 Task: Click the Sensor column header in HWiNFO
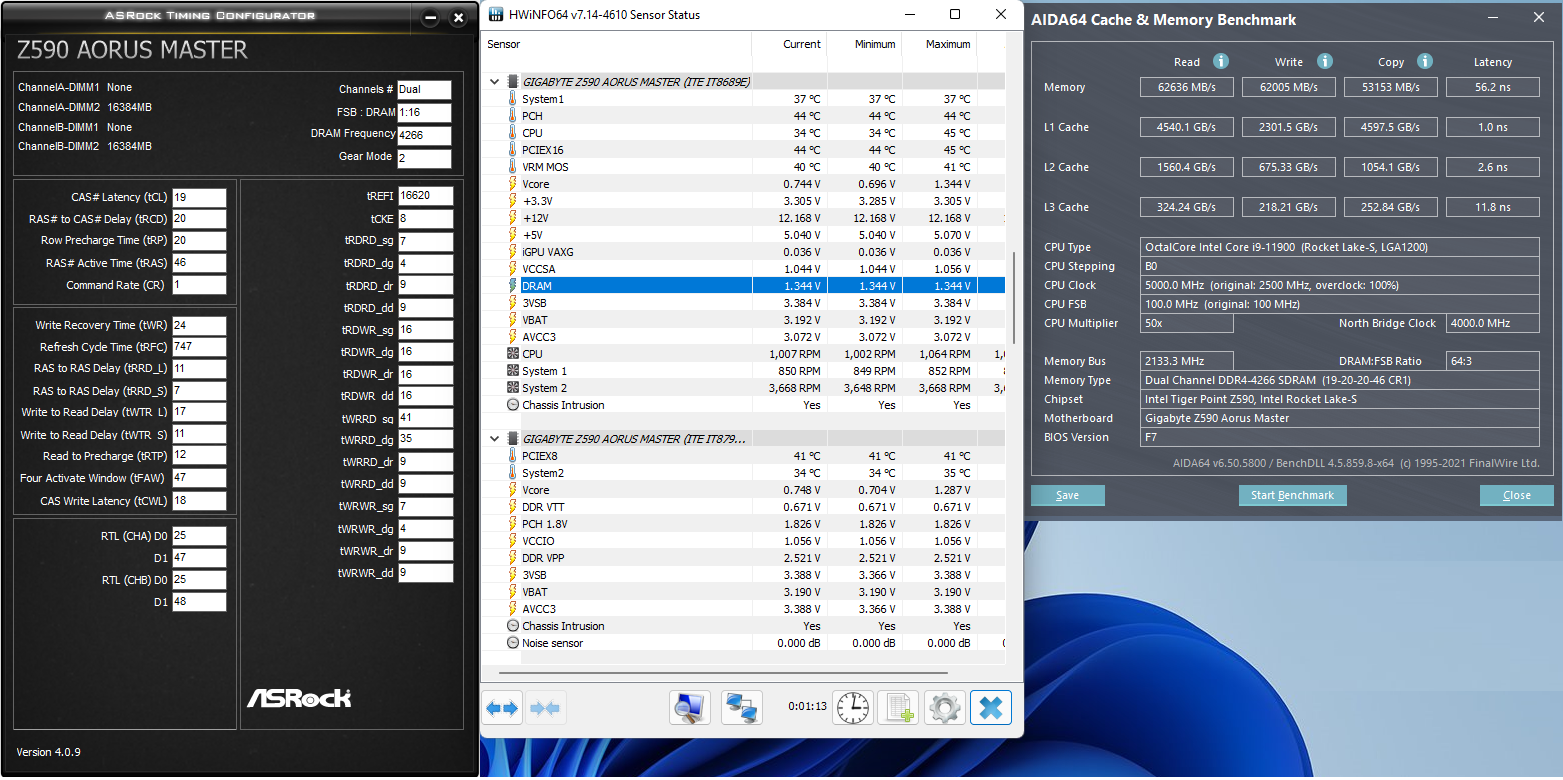click(616, 44)
